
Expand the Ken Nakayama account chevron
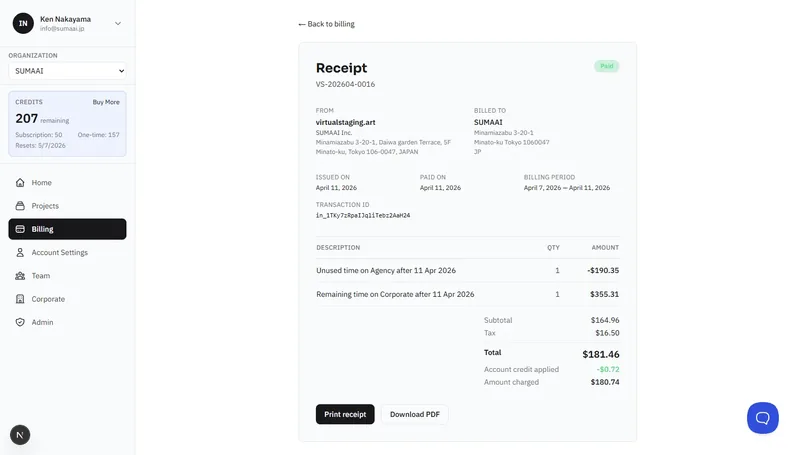click(118, 23)
